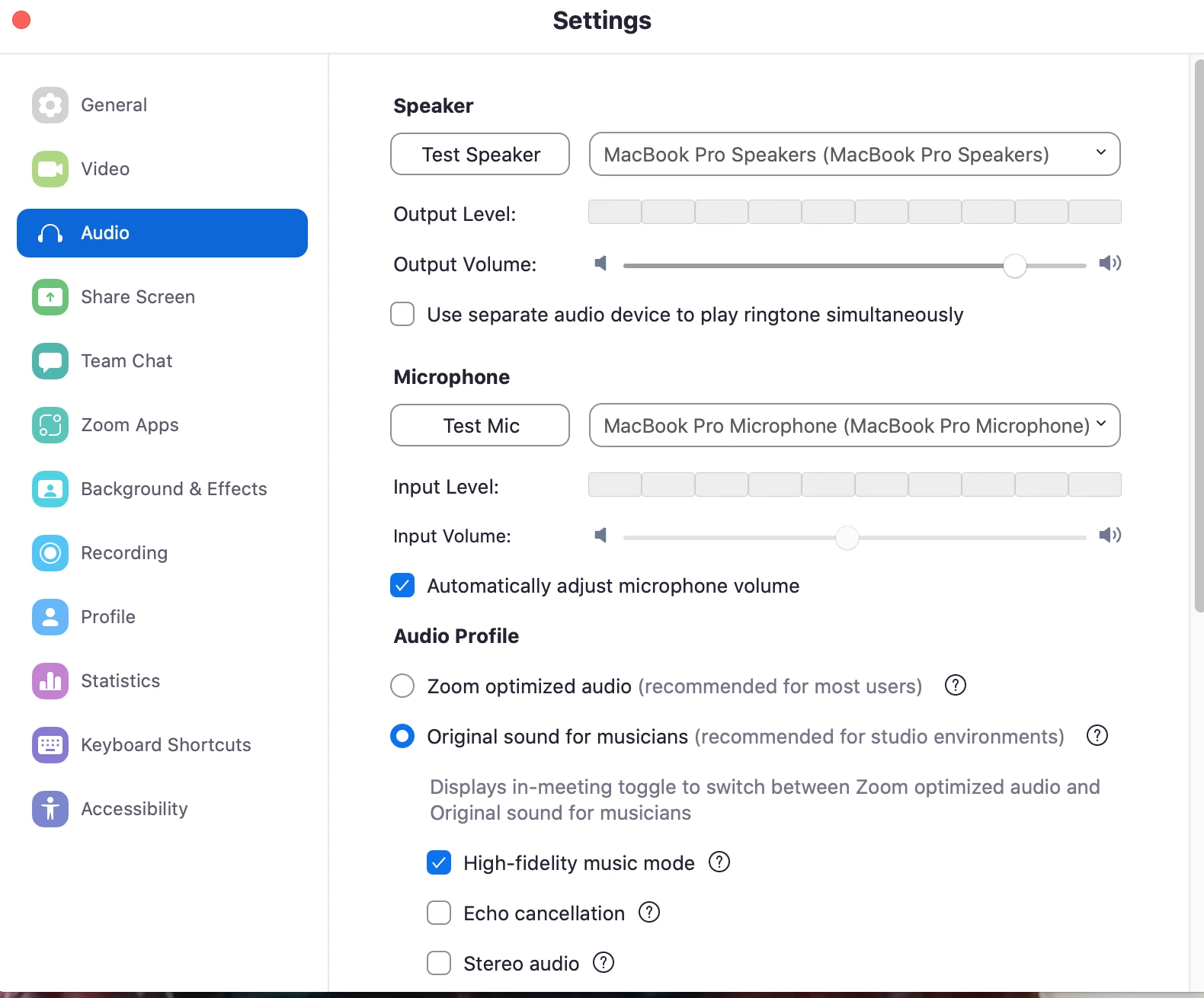The height and width of the screenshot is (998, 1204).
Task: Click the Background & Effects icon
Action: click(50, 489)
